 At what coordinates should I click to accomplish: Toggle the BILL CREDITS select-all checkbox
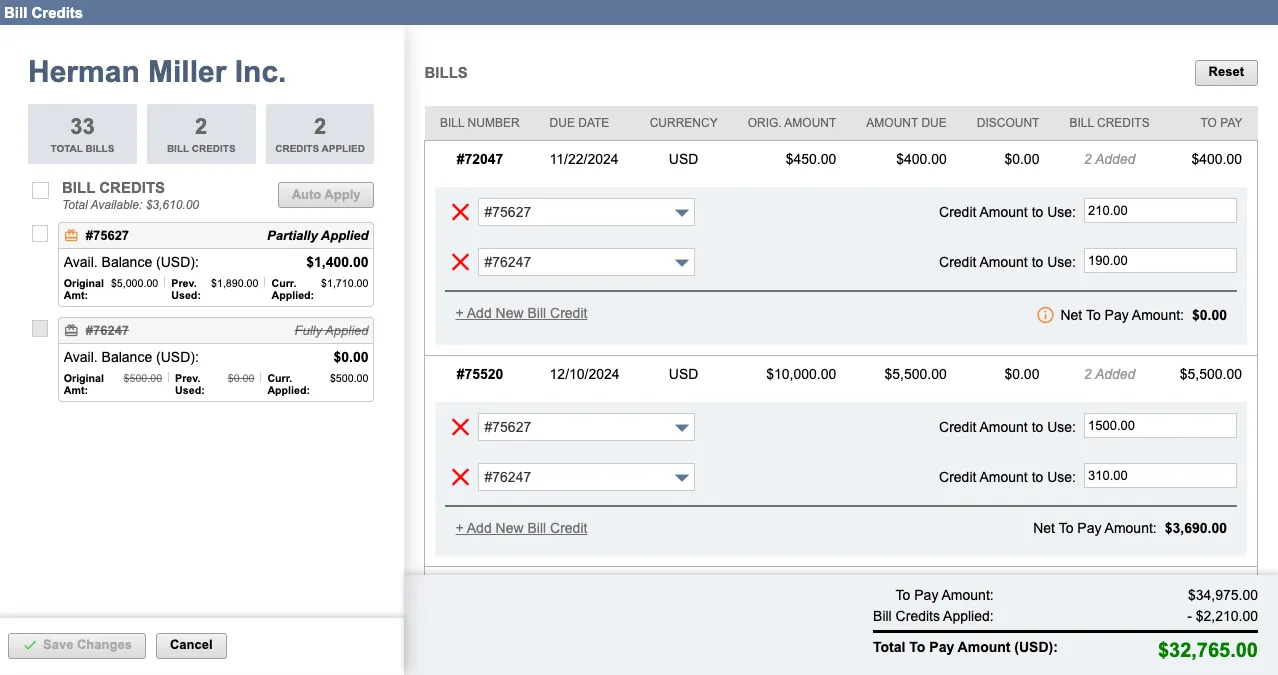pyautogui.click(x=40, y=190)
